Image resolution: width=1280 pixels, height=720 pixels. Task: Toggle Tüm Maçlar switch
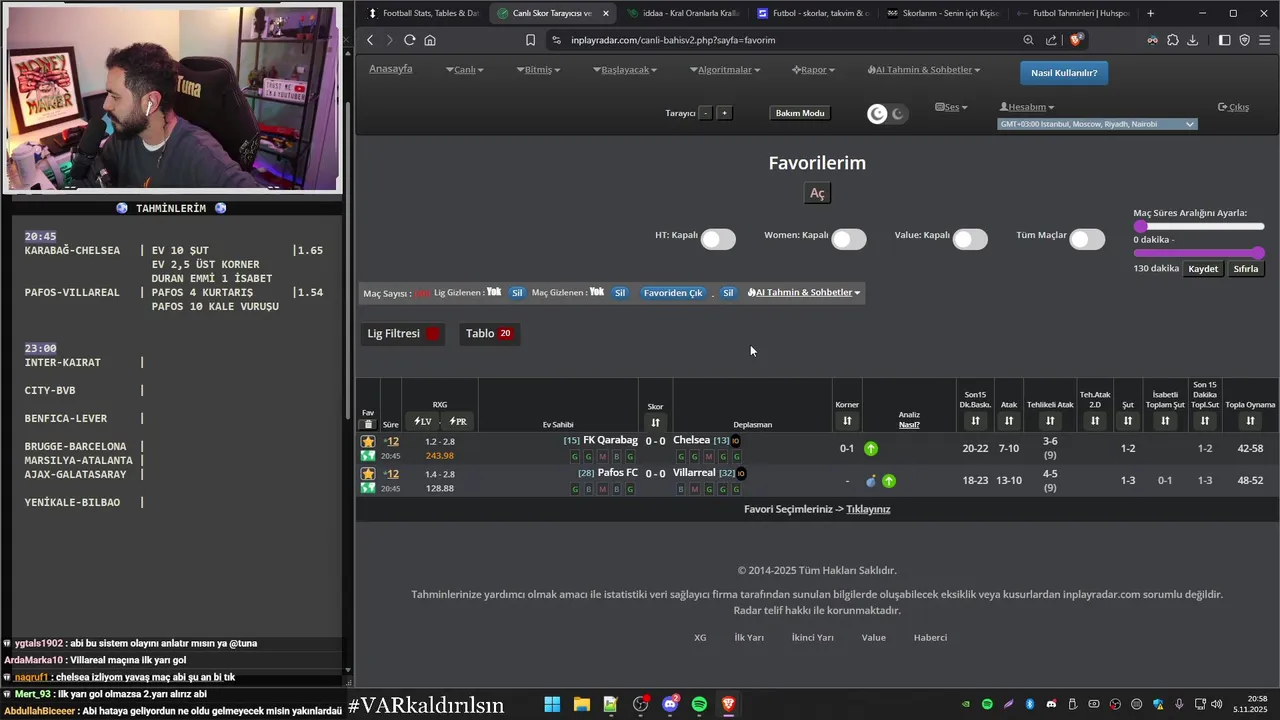[x=1087, y=239]
